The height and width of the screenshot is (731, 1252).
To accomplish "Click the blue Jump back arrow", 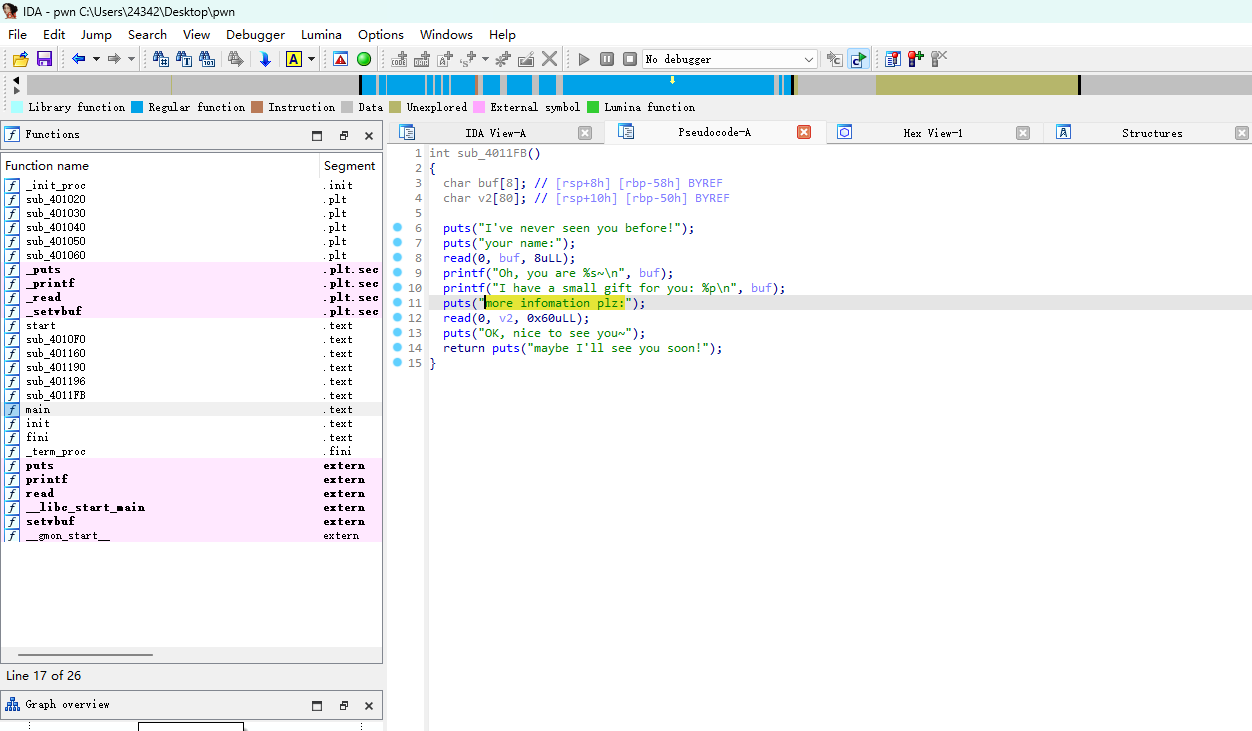I will click(x=78, y=59).
